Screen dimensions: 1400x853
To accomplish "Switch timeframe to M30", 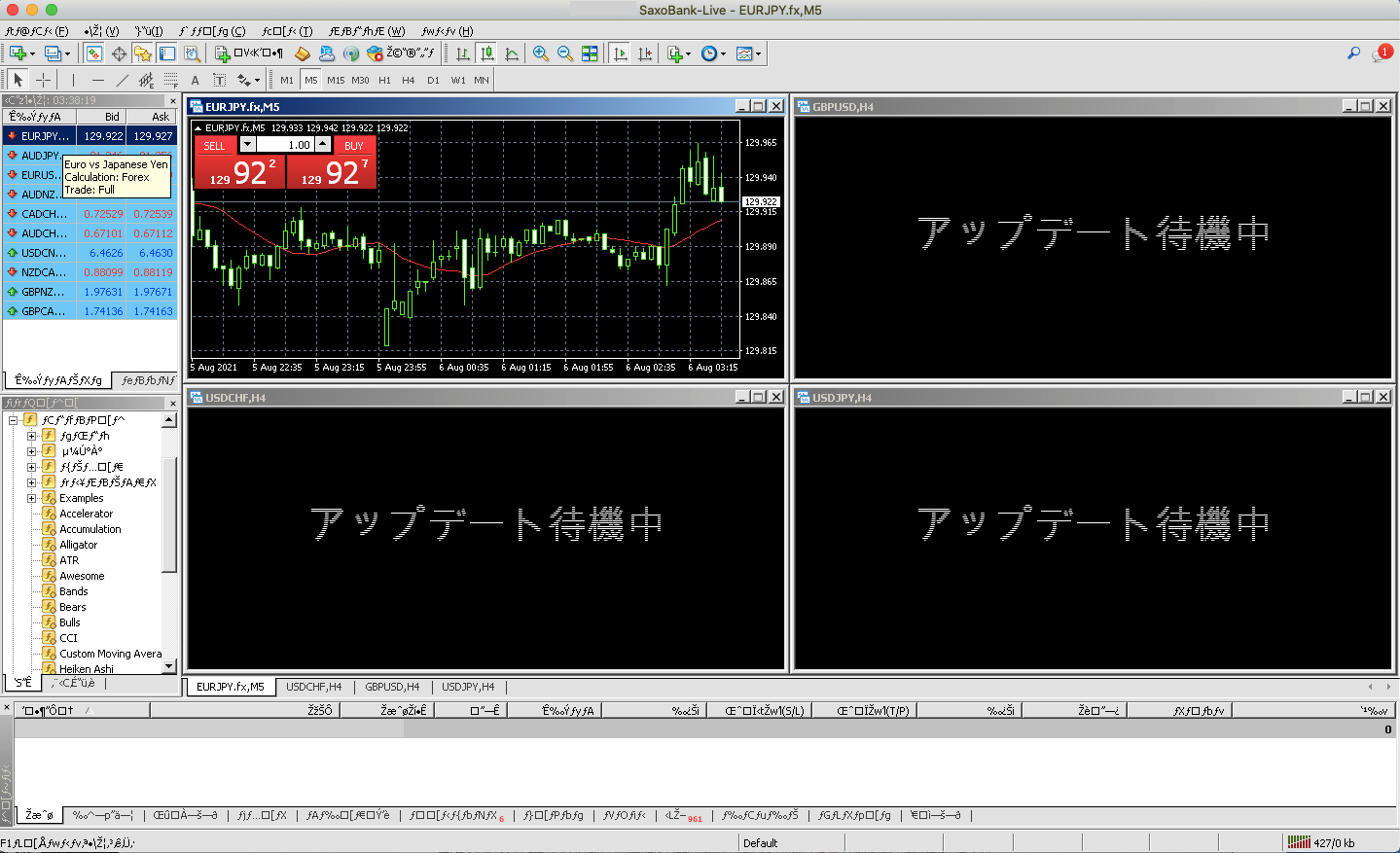I will point(361,80).
